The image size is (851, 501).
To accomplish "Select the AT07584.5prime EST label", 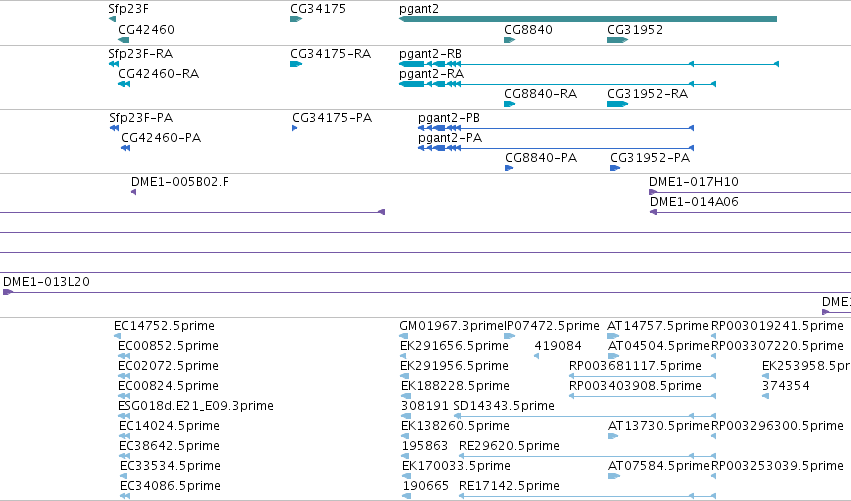I will click(659, 466).
